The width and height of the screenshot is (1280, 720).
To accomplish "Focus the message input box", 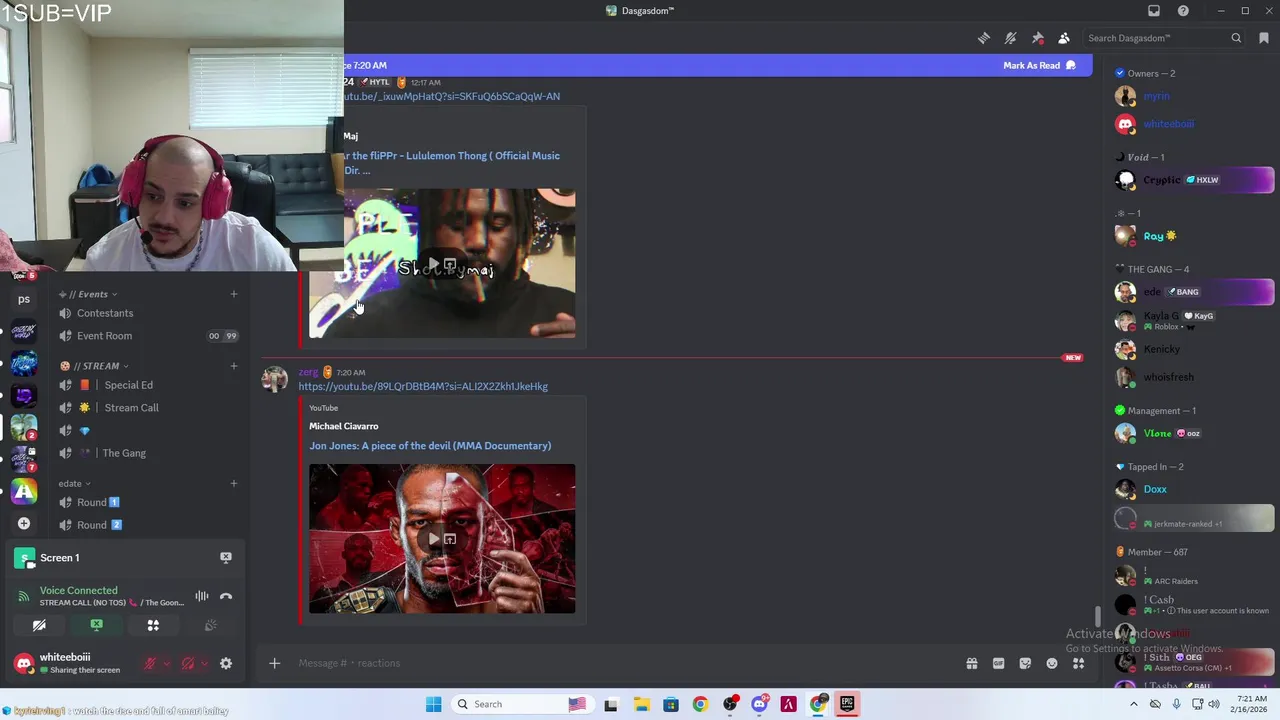I will click(620, 663).
